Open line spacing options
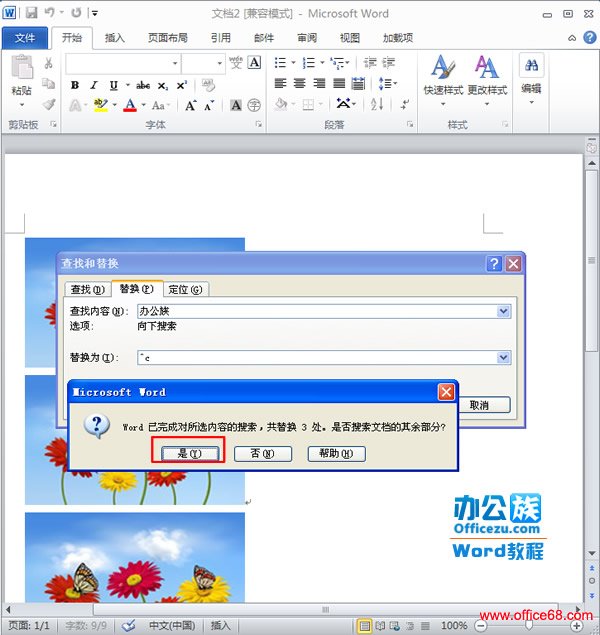This screenshot has width=600, height=635. [x=388, y=84]
